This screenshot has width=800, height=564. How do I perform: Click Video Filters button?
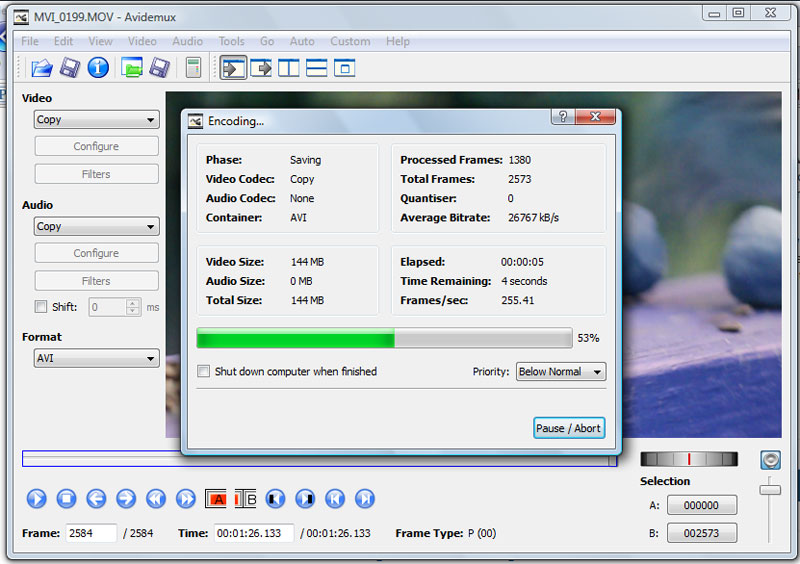(96, 174)
